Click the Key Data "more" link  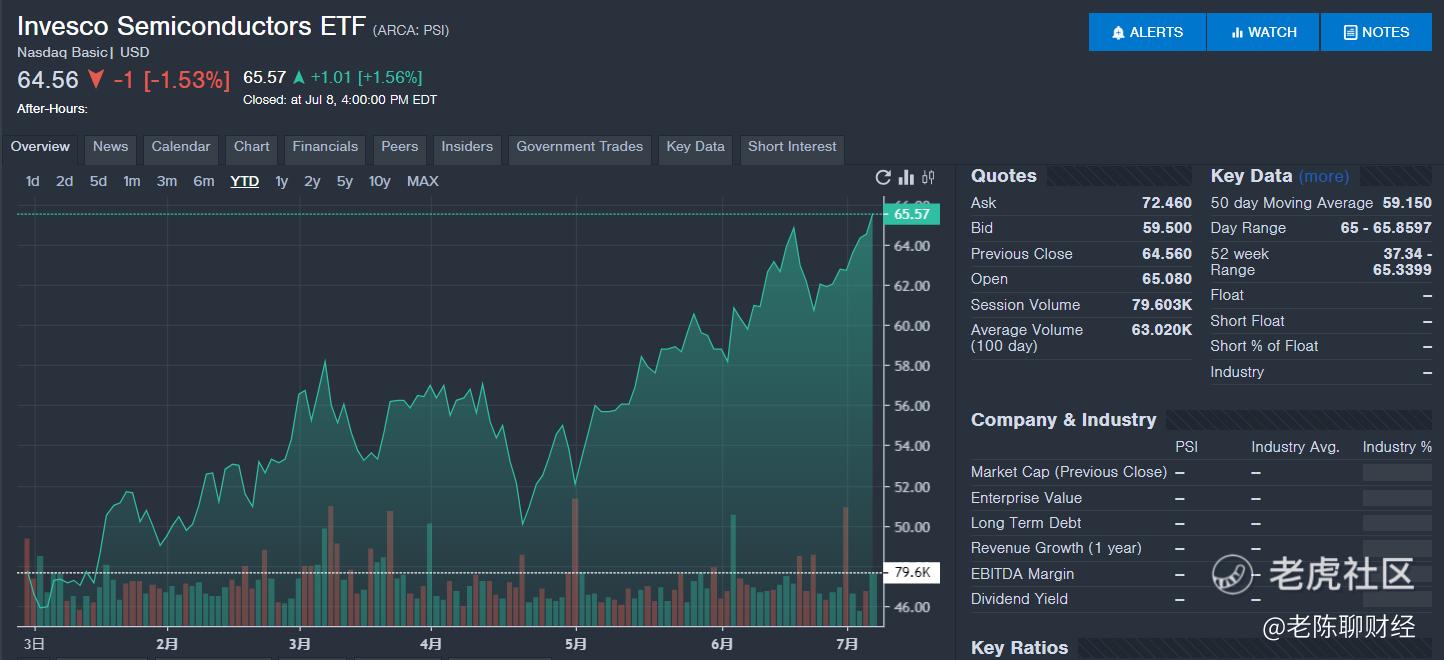pos(1324,176)
